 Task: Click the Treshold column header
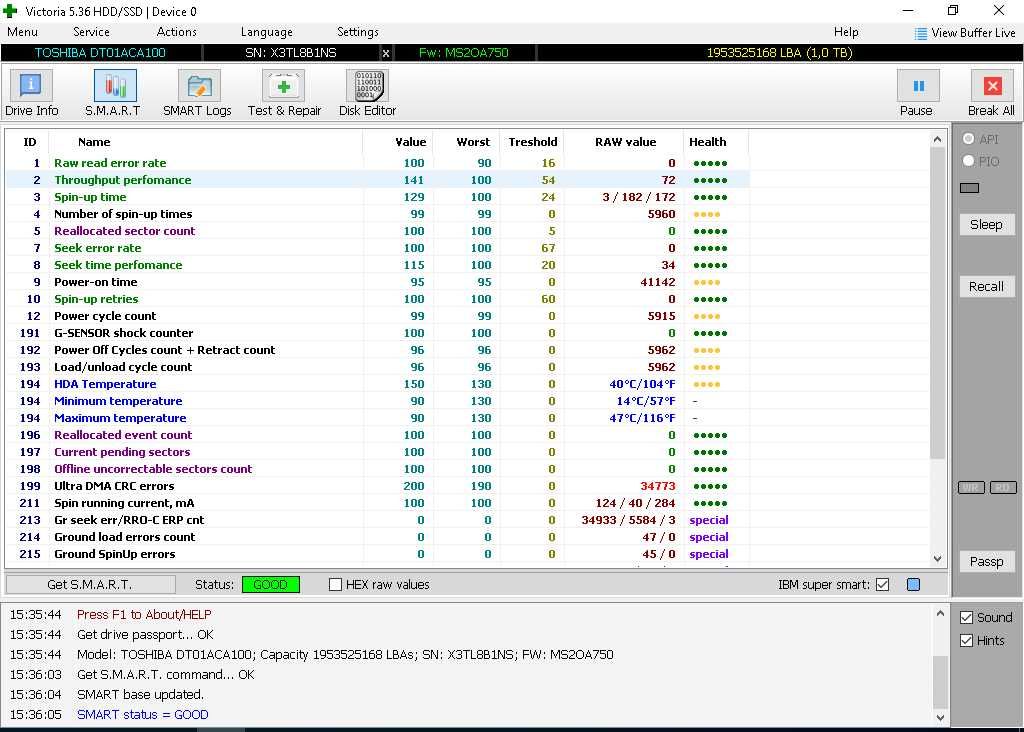(x=533, y=142)
